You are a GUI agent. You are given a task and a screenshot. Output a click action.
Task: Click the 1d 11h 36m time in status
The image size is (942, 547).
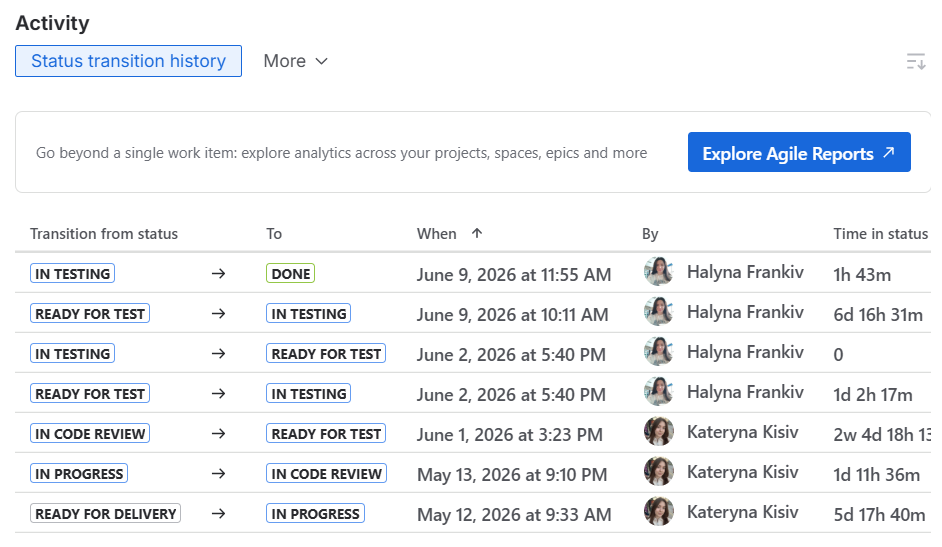click(x=877, y=475)
